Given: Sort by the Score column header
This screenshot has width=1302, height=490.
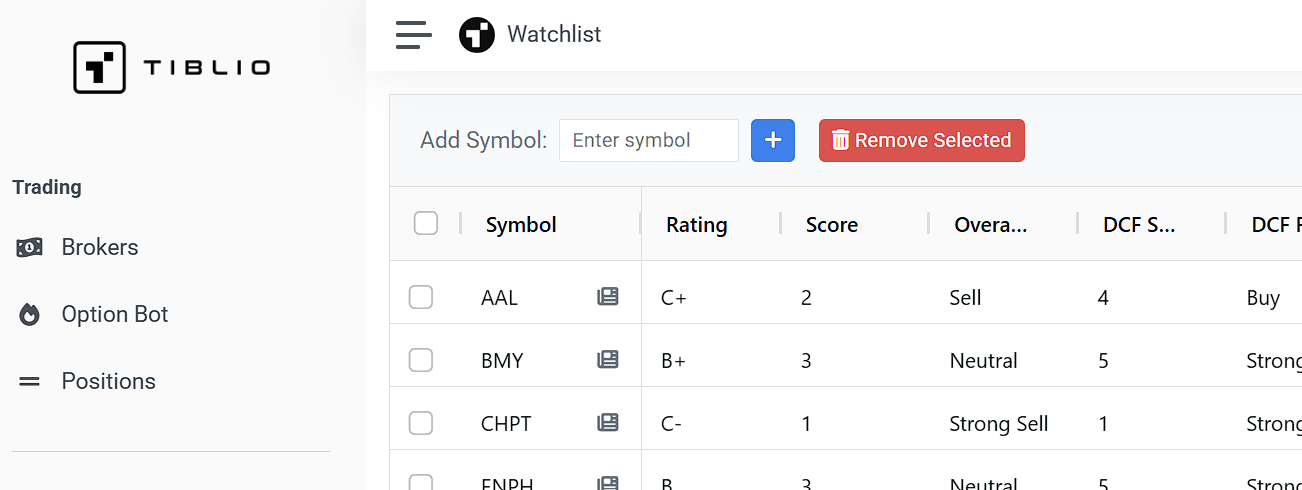Looking at the screenshot, I should pyautogui.click(x=832, y=225).
